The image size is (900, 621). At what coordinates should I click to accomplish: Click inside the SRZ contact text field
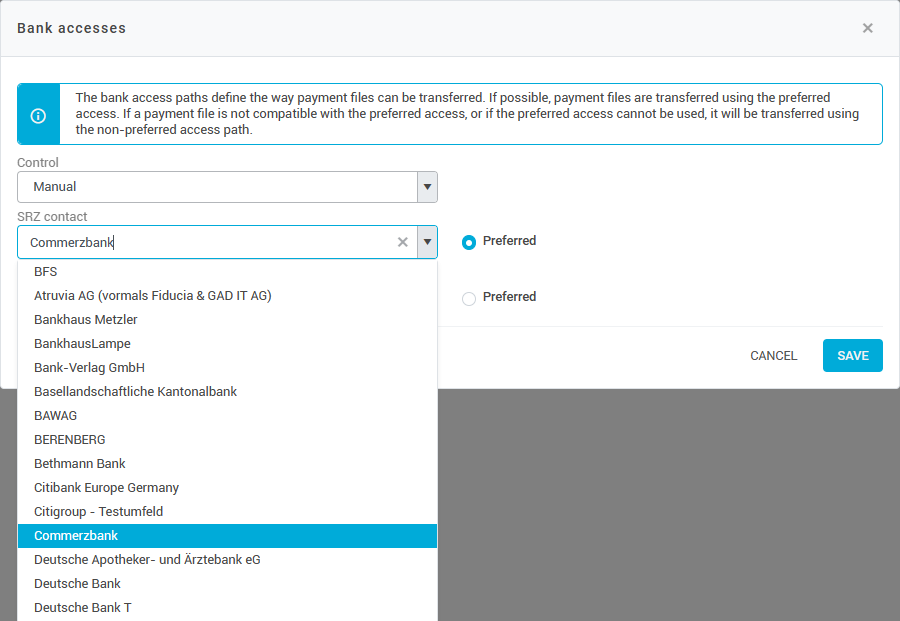click(x=200, y=242)
